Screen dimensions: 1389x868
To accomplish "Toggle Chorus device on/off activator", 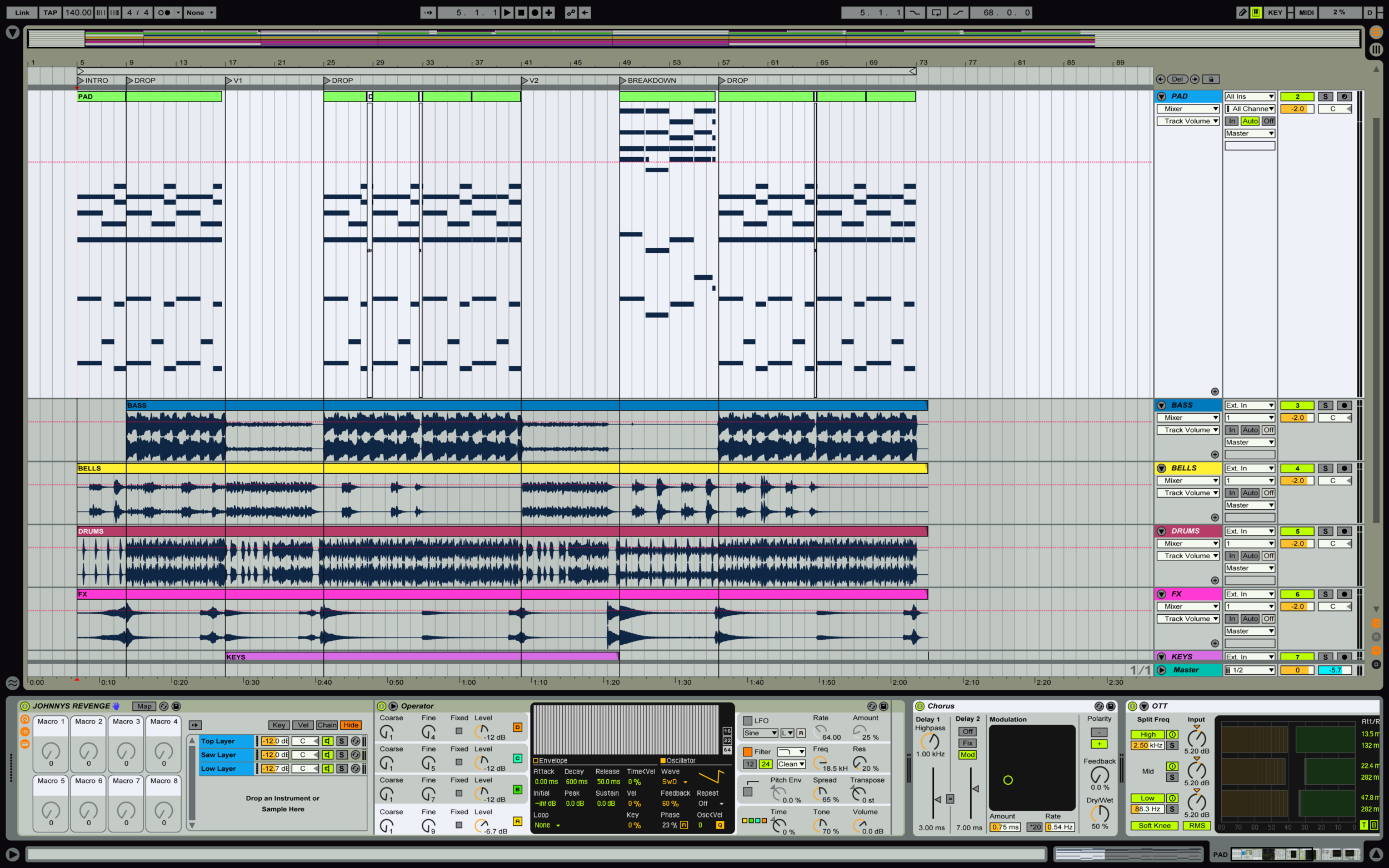I will [x=920, y=706].
